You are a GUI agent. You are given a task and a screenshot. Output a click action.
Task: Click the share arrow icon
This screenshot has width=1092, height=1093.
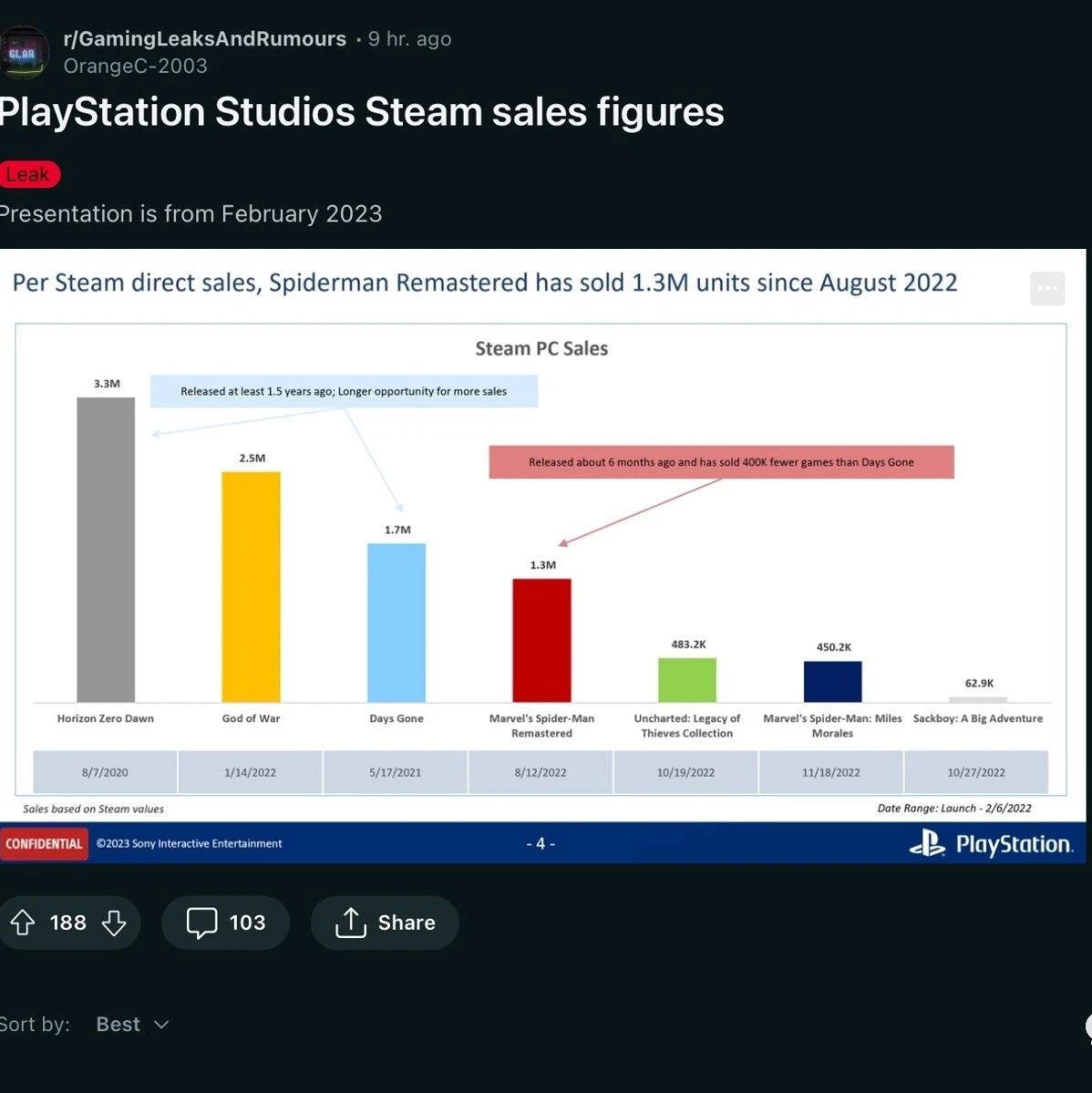pyautogui.click(x=351, y=923)
